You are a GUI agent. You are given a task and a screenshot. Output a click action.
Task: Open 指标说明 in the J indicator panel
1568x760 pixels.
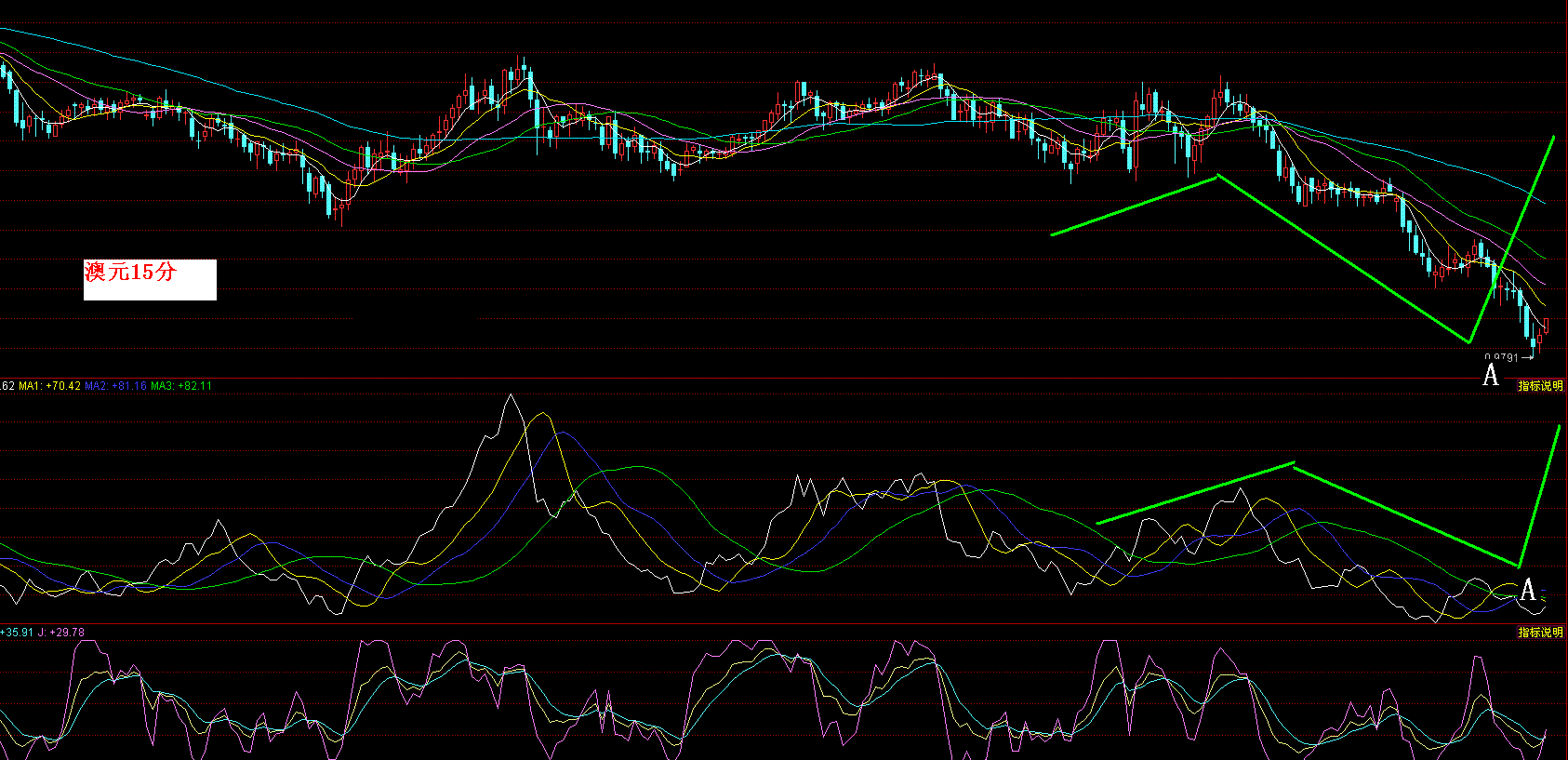point(1540,633)
